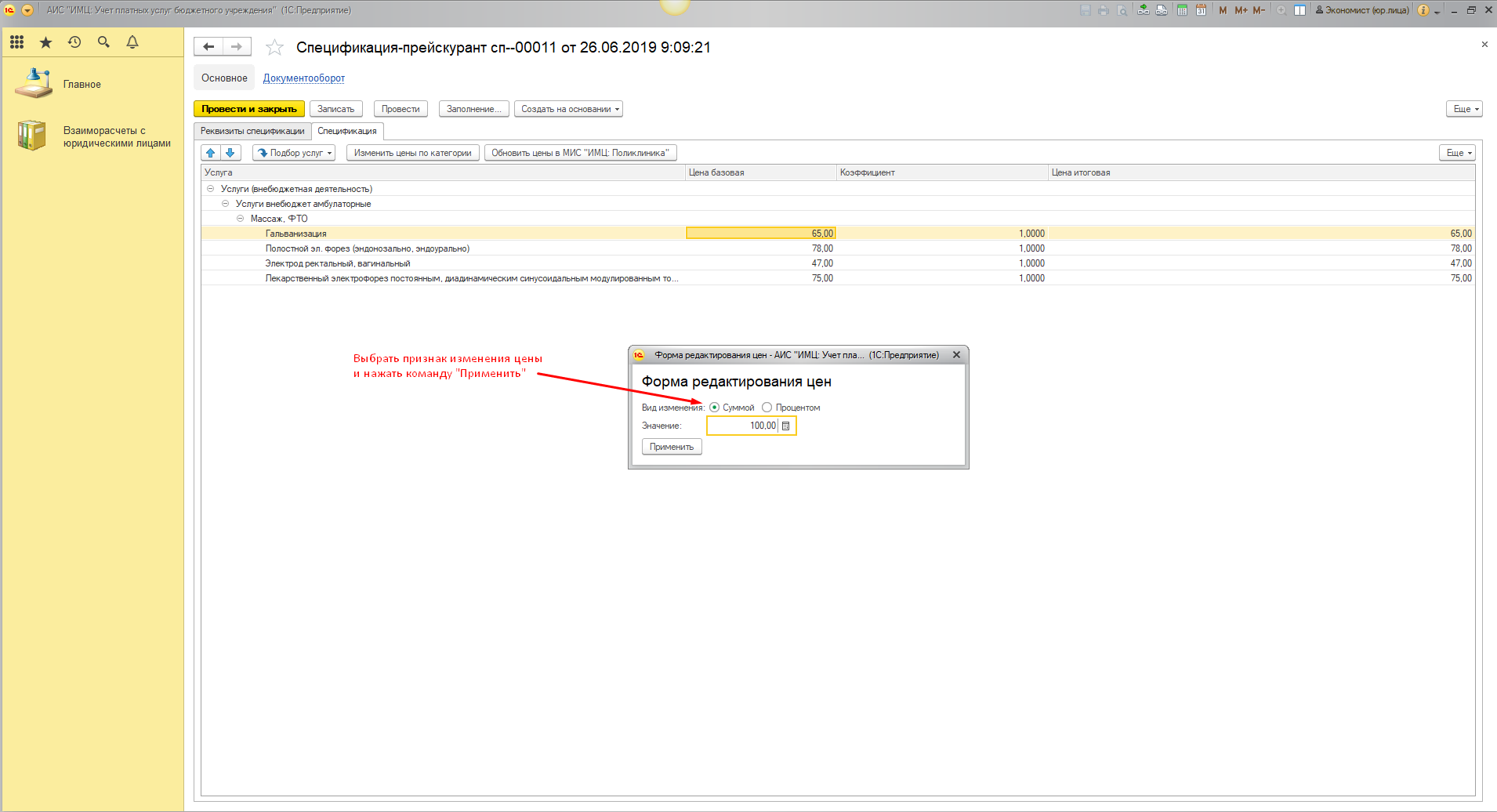Collapse 'Услуги внебюджет амбулаторные' group
Viewport: 1497px width, 812px height.
pos(225,204)
